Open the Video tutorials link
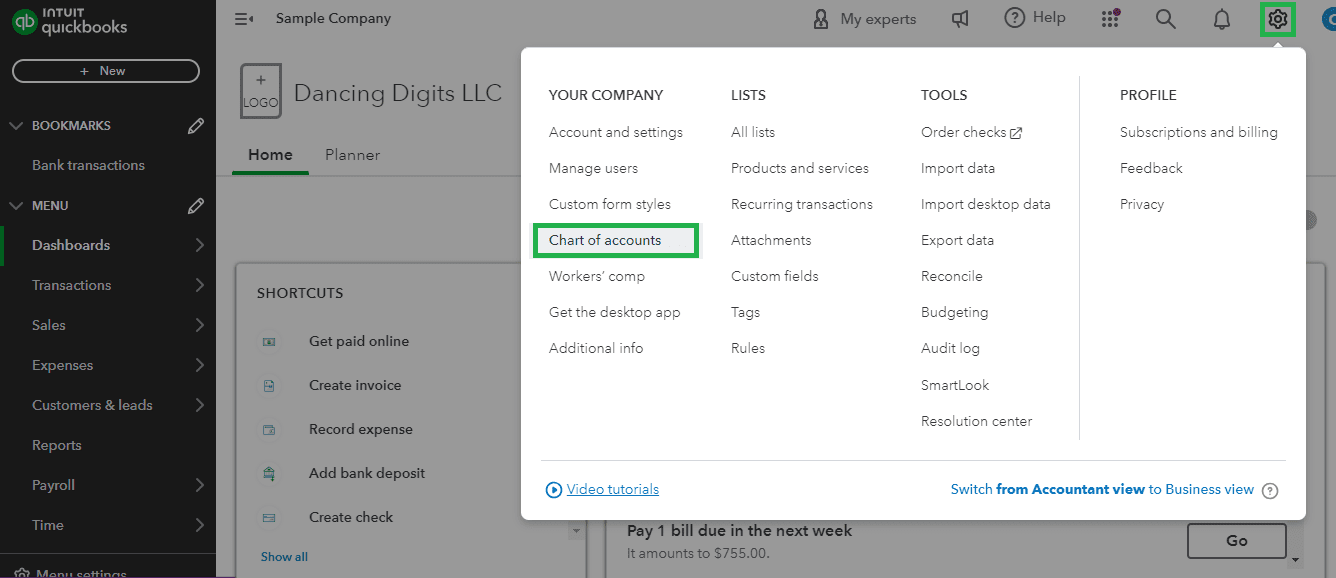This screenshot has width=1336, height=578. pyautogui.click(x=612, y=489)
